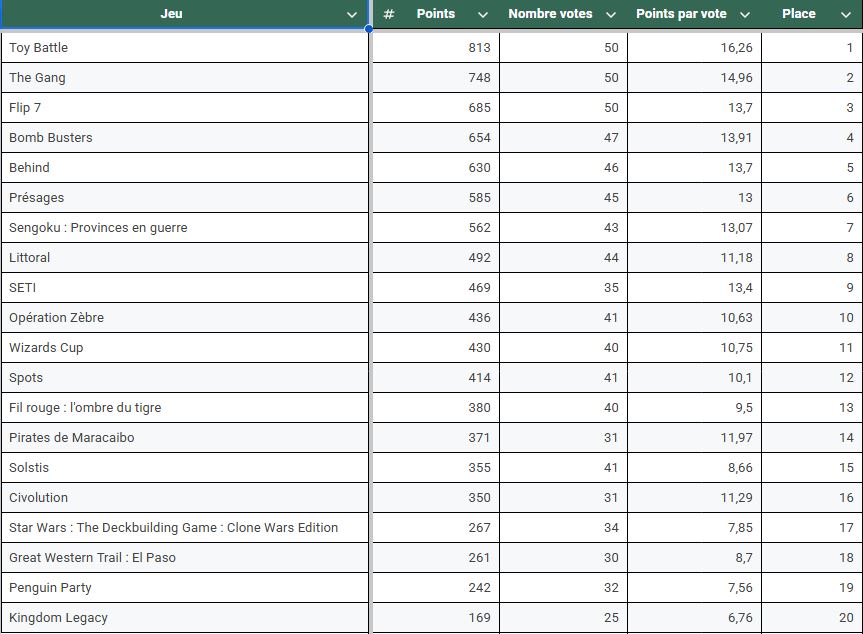
Task: Click the 469 points cell for SETI
Action: pos(436,287)
